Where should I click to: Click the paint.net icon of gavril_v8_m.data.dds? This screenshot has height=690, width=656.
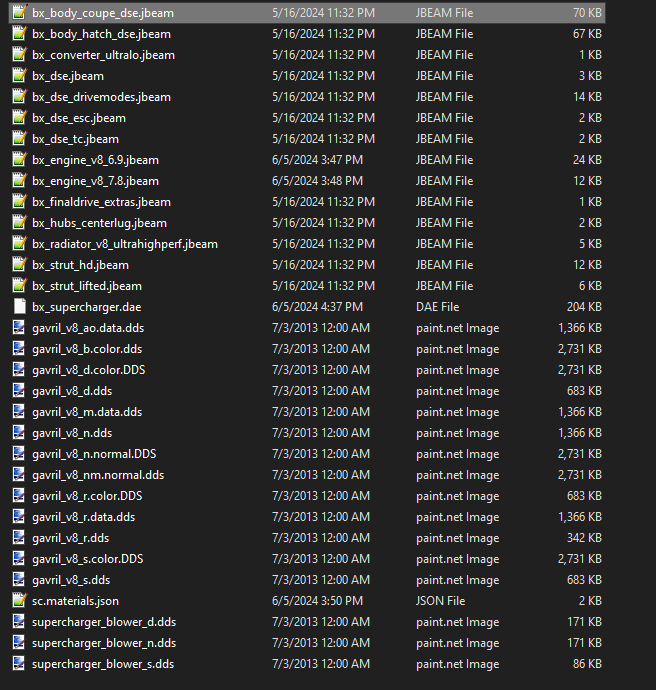coord(19,411)
